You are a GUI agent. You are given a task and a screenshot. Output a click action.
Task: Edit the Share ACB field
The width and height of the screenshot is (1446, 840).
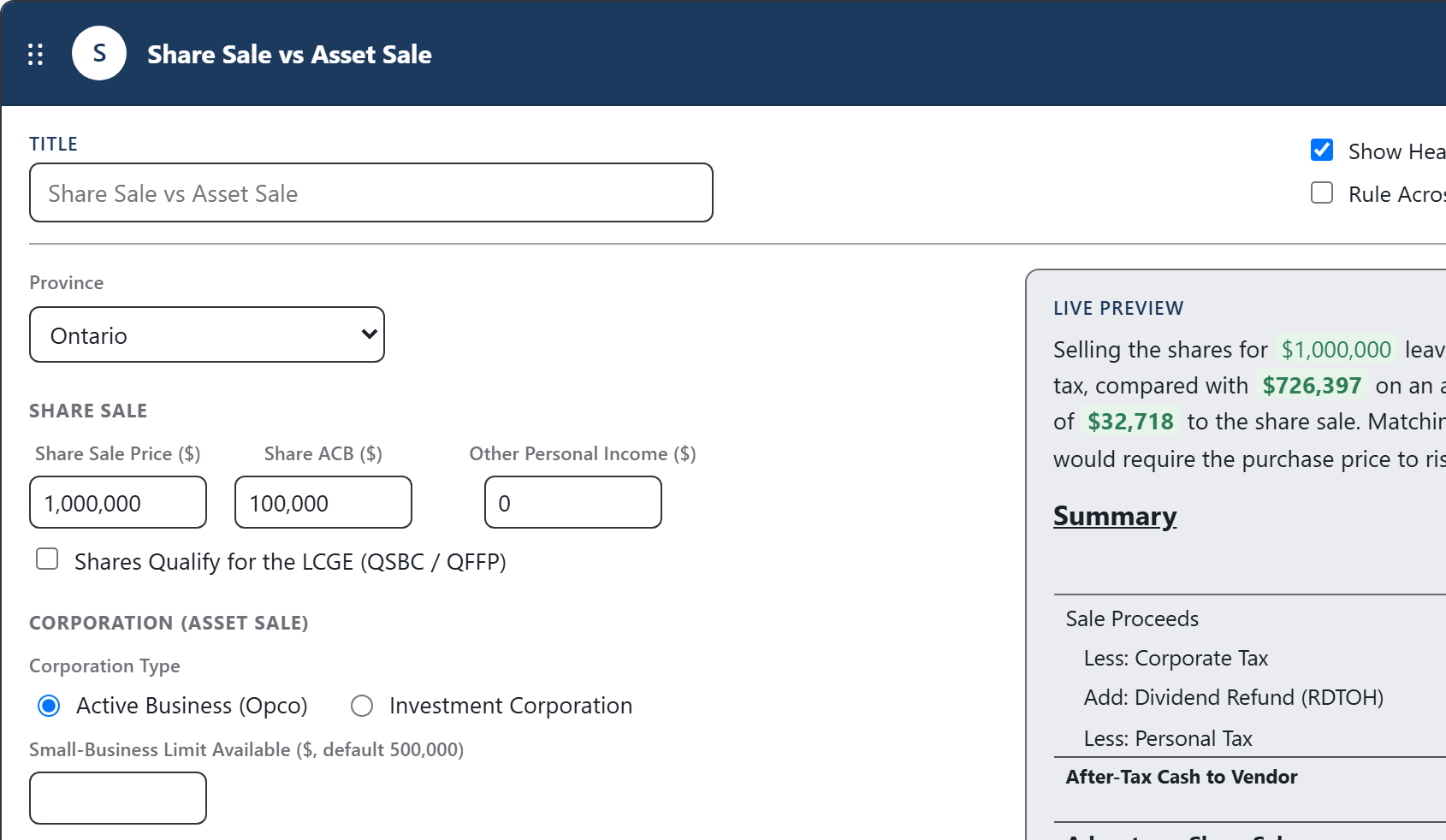tap(323, 502)
